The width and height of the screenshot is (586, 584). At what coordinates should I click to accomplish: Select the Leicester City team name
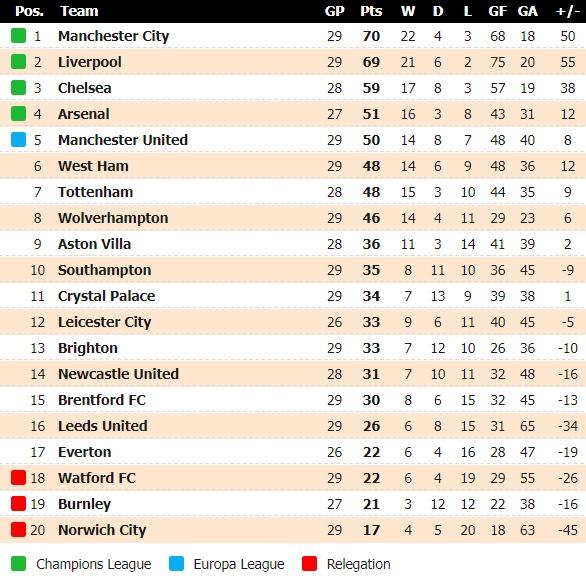point(105,322)
